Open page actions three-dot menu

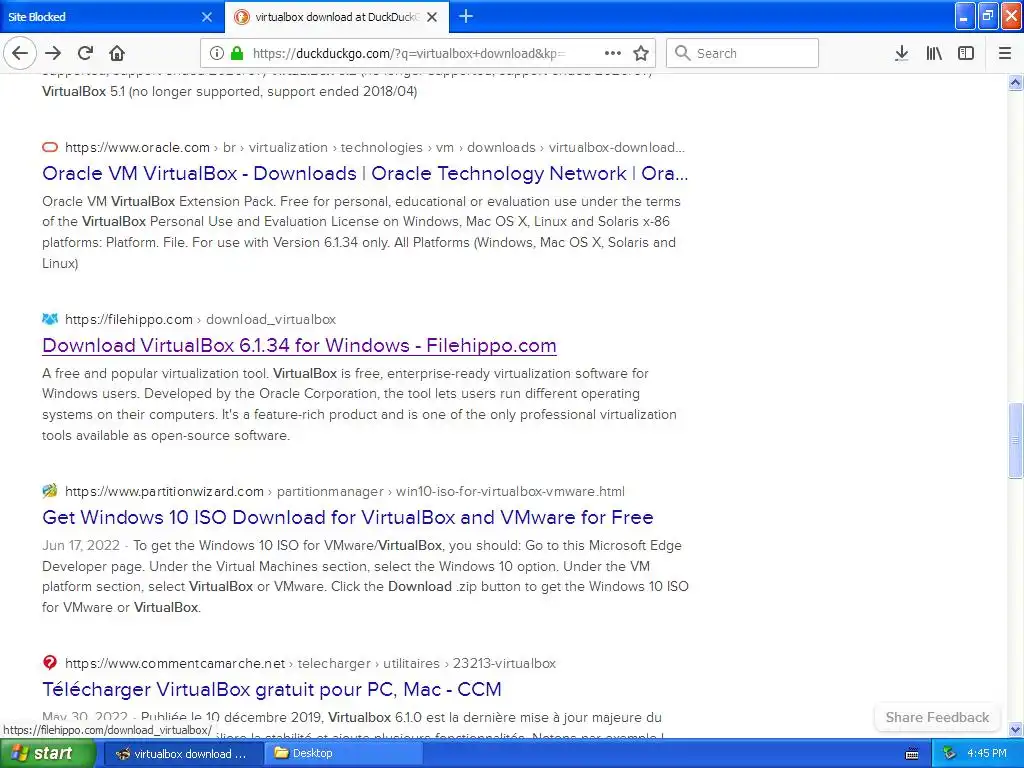click(613, 53)
